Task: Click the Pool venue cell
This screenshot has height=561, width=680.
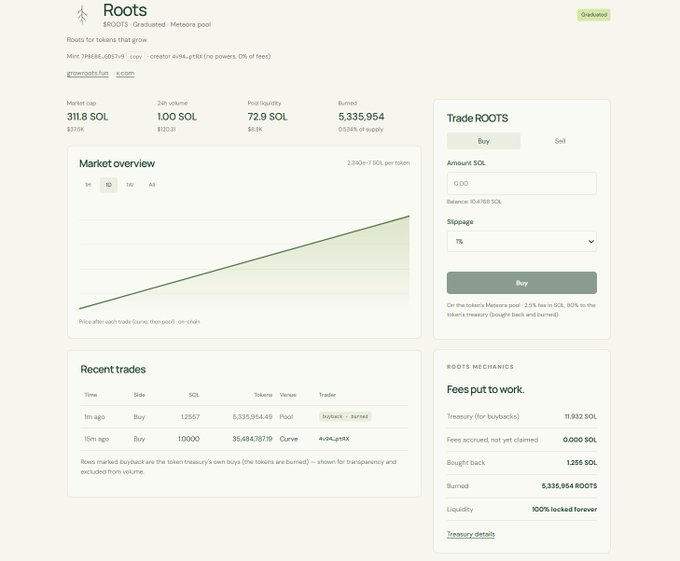Action: (x=286, y=417)
